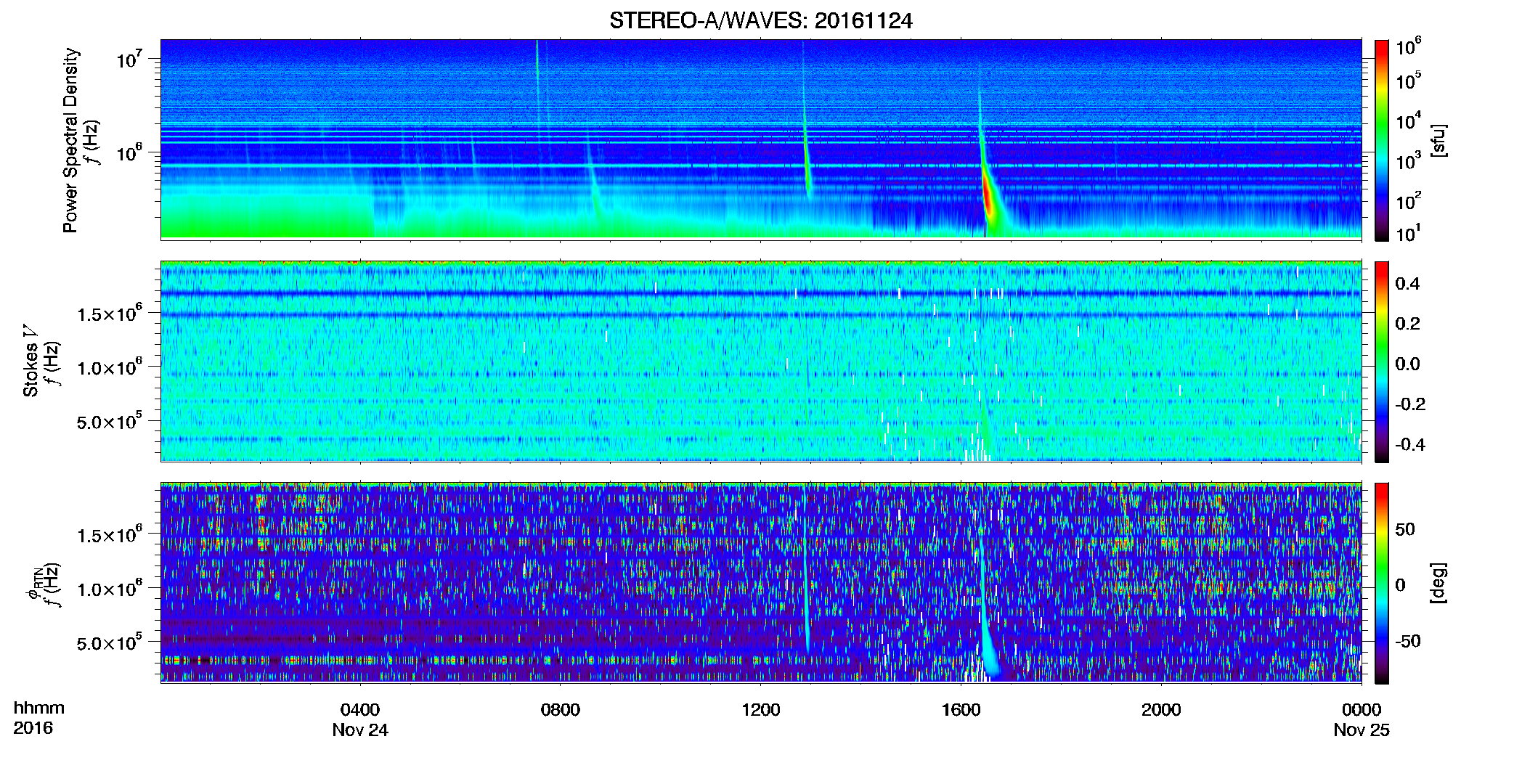
Task: Click the title STEREO-A/WAVES: 20161124
Action: point(760,20)
